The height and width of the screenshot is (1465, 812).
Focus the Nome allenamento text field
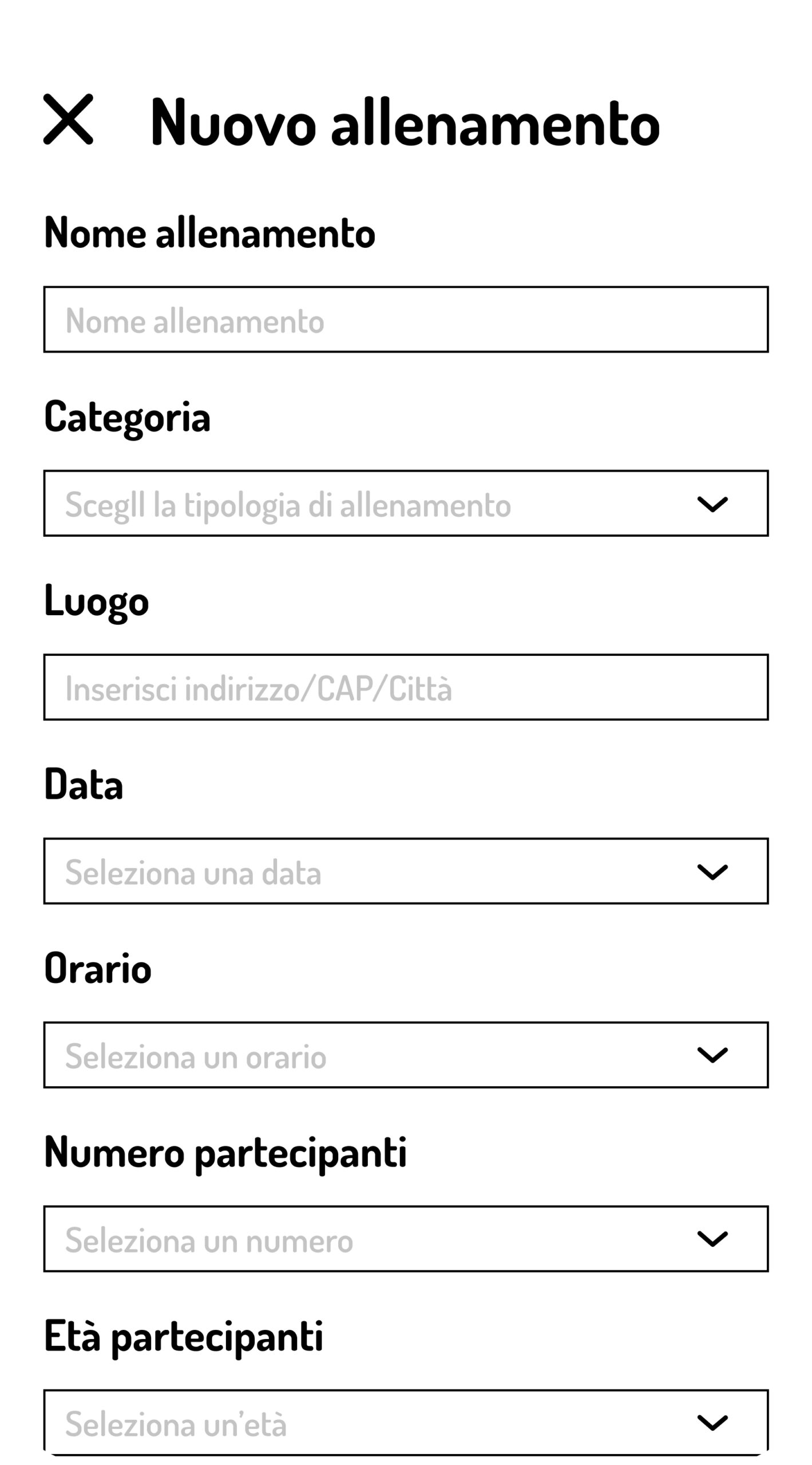(406, 319)
